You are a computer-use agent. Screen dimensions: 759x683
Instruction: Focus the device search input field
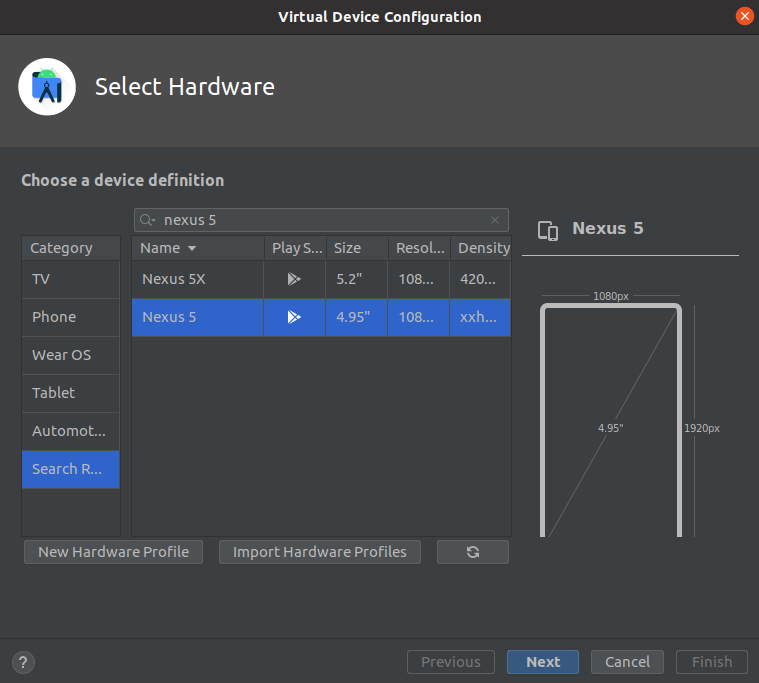(321, 220)
